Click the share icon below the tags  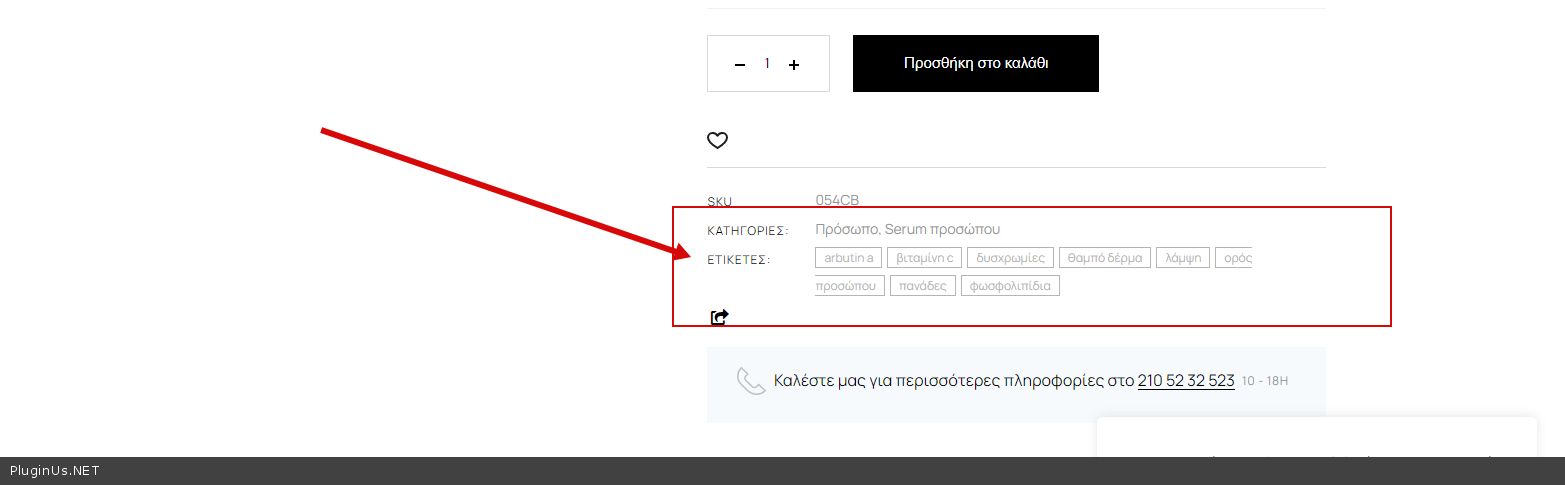(x=719, y=317)
